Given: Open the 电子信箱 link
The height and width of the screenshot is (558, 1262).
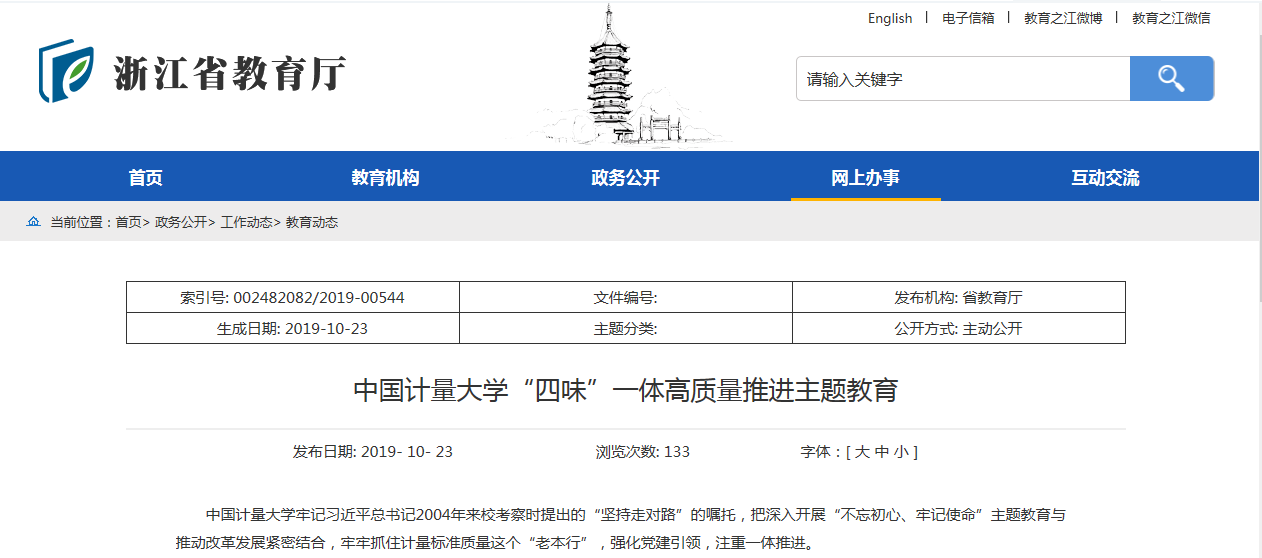Looking at the screenshot, I should (968, 18).
